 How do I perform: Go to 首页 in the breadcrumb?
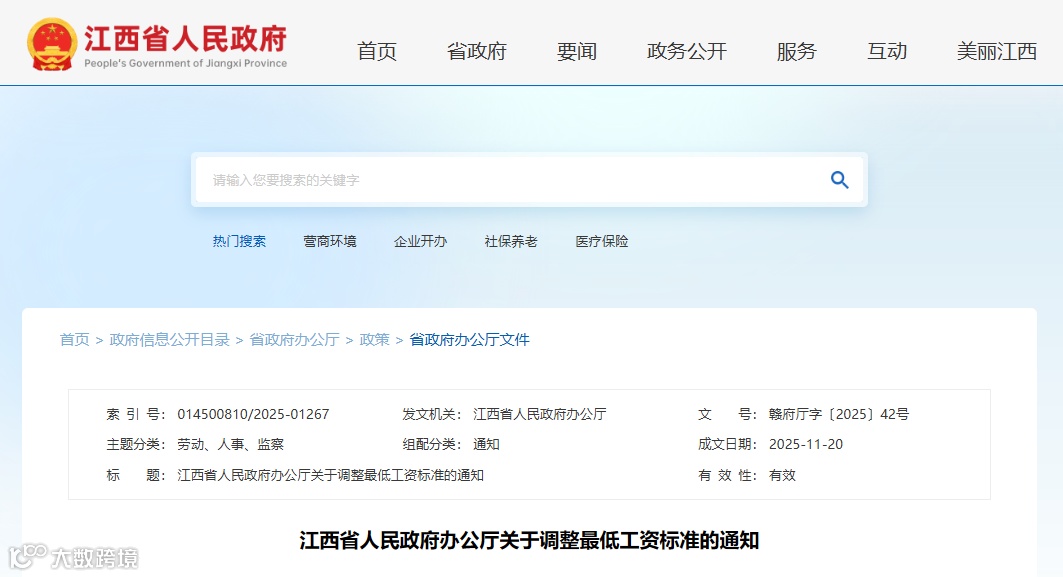tap(75, 340)
